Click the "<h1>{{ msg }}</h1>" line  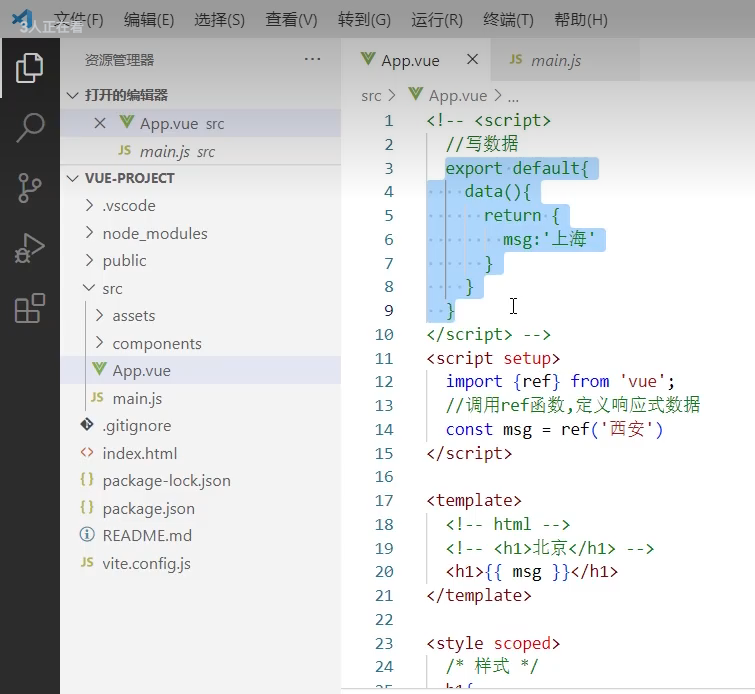coord(532,572)
